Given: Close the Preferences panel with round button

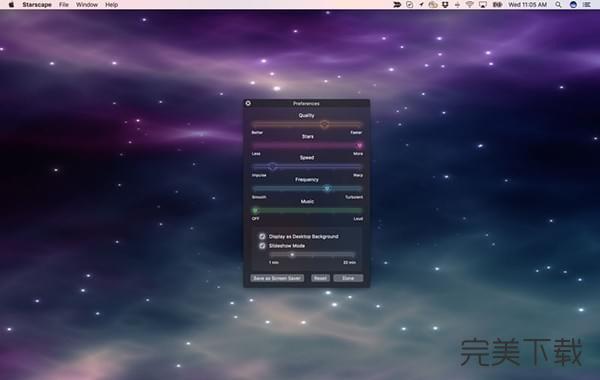Looking at the screenshot, I should [248, 103].
